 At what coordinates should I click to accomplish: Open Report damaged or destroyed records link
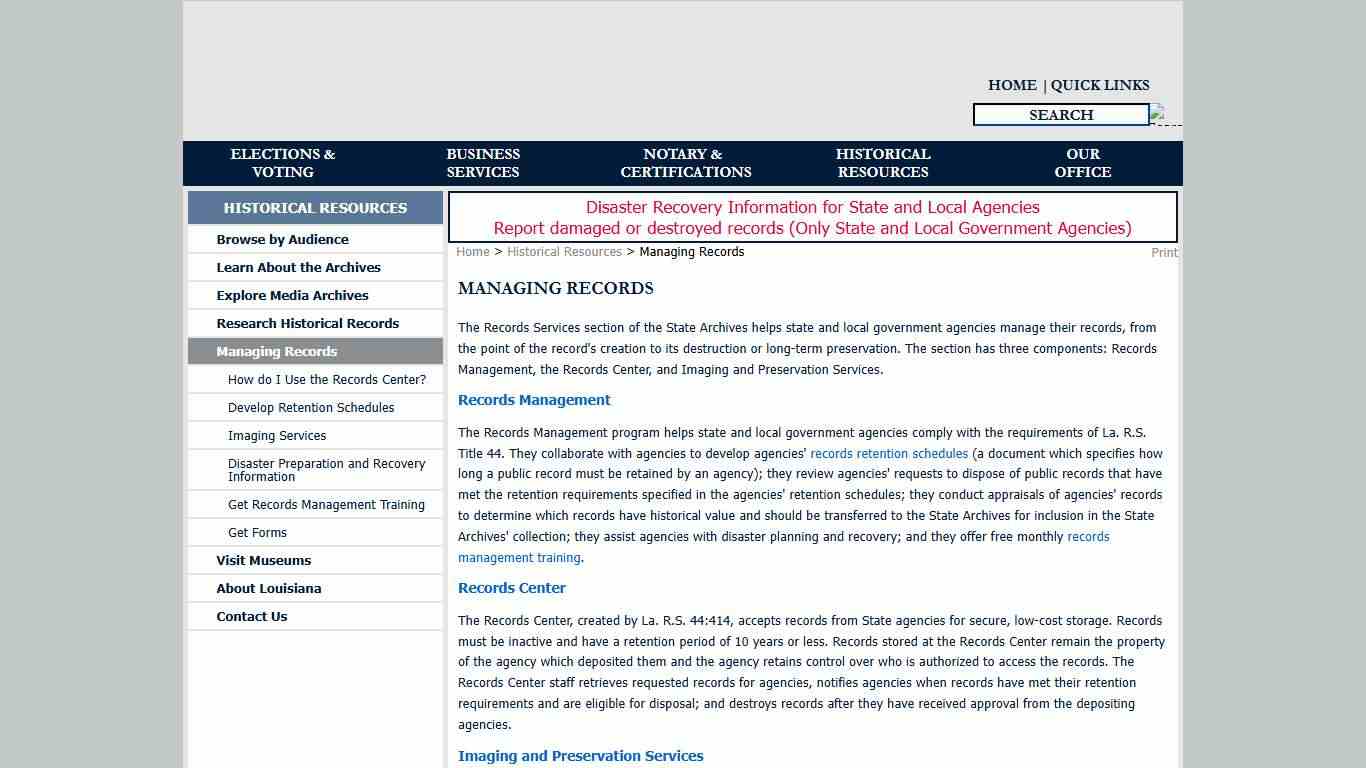point(812,228)
